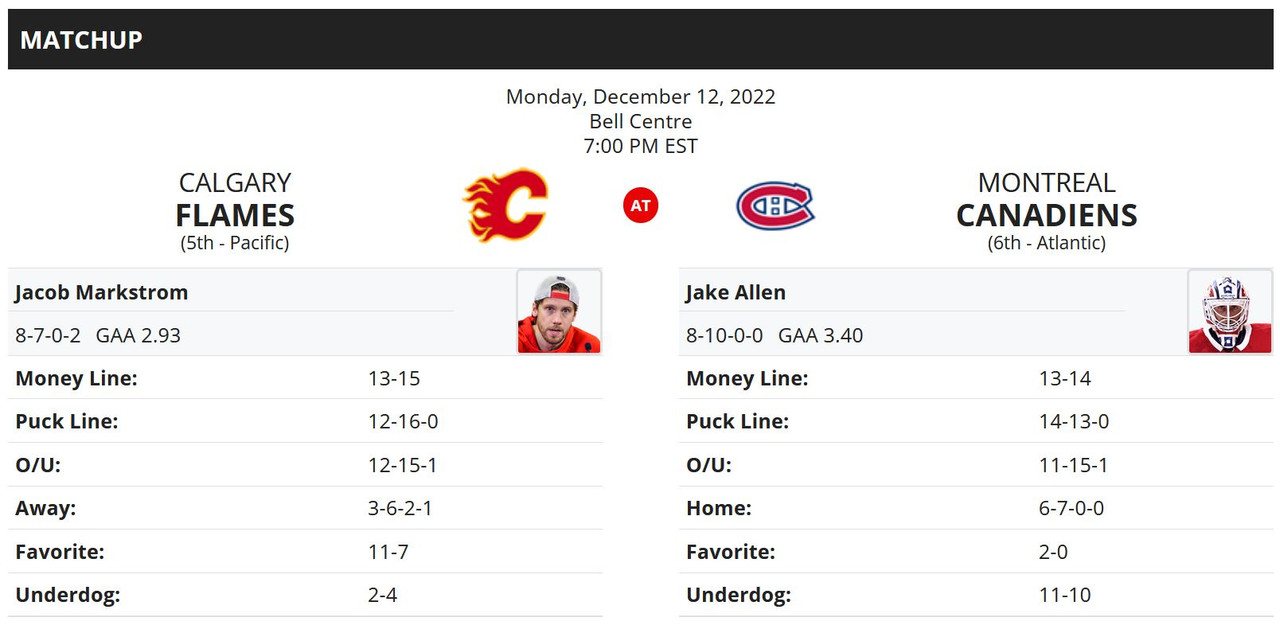Click the Flames Away record 3-6-2-1
This screenshot has width=1280, height=626.
400,508
